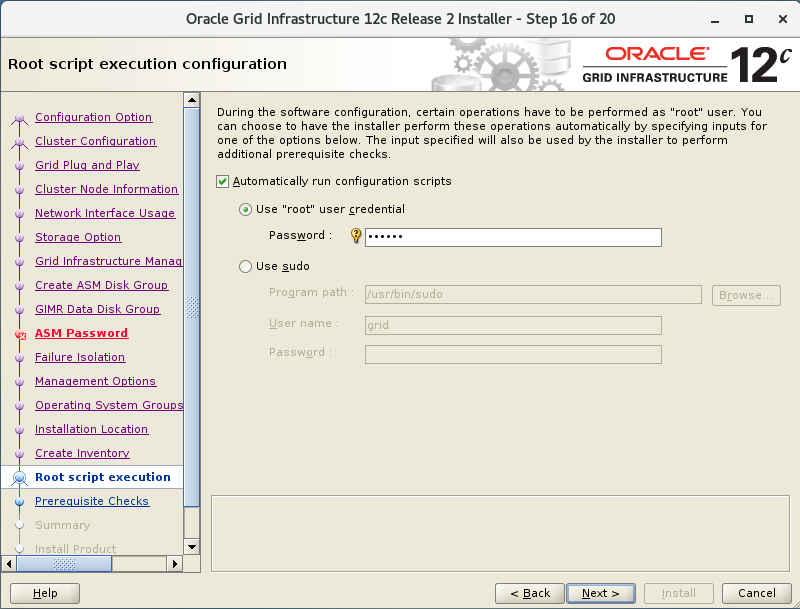Viewport: 800px width, 609px height.
Task: Click the sidebar scroll down arrow
Action: (x=191, y=547)
